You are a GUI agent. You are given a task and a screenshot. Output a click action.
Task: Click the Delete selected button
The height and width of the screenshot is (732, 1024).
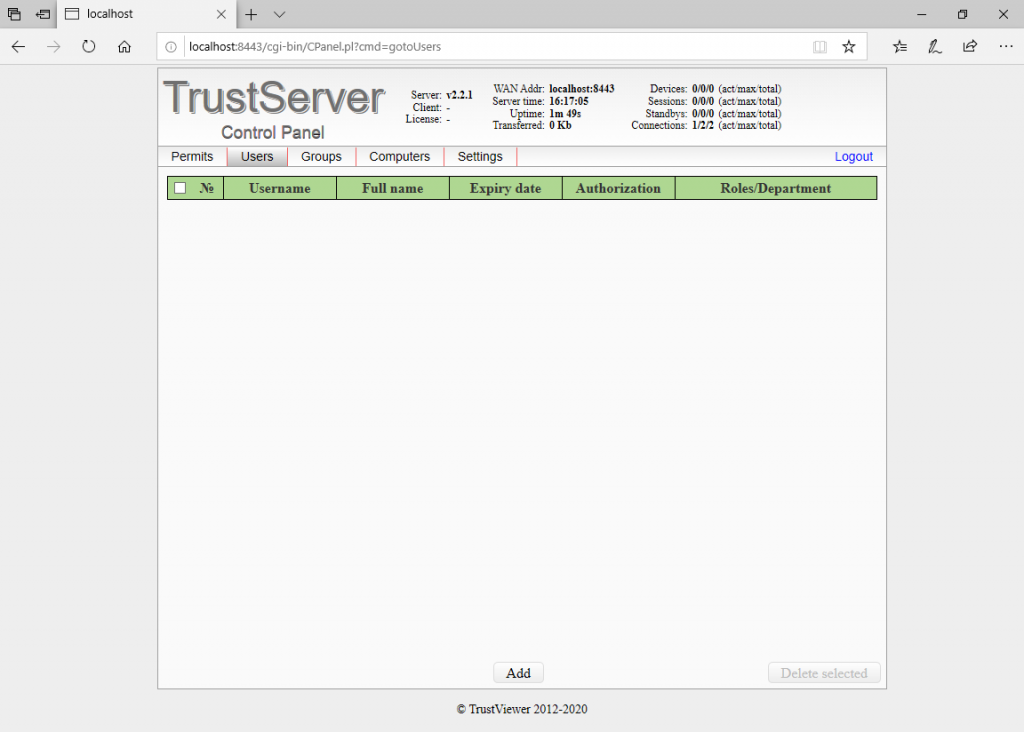click(x=824, y=673)
